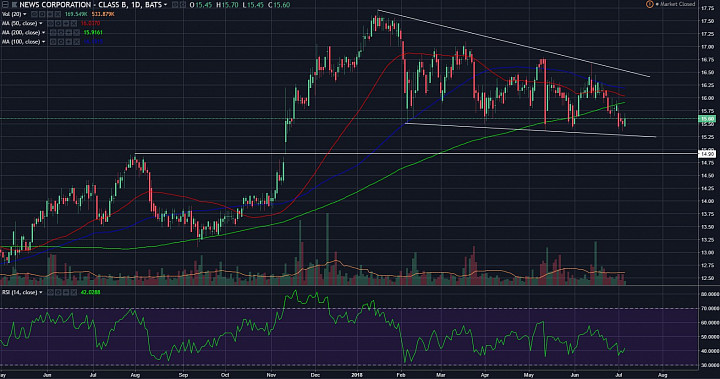Image resolution: width=720 pixels, height=379 pixels.
Task: Toggle visibility of MA (200, close)
Action: (53, 33)
